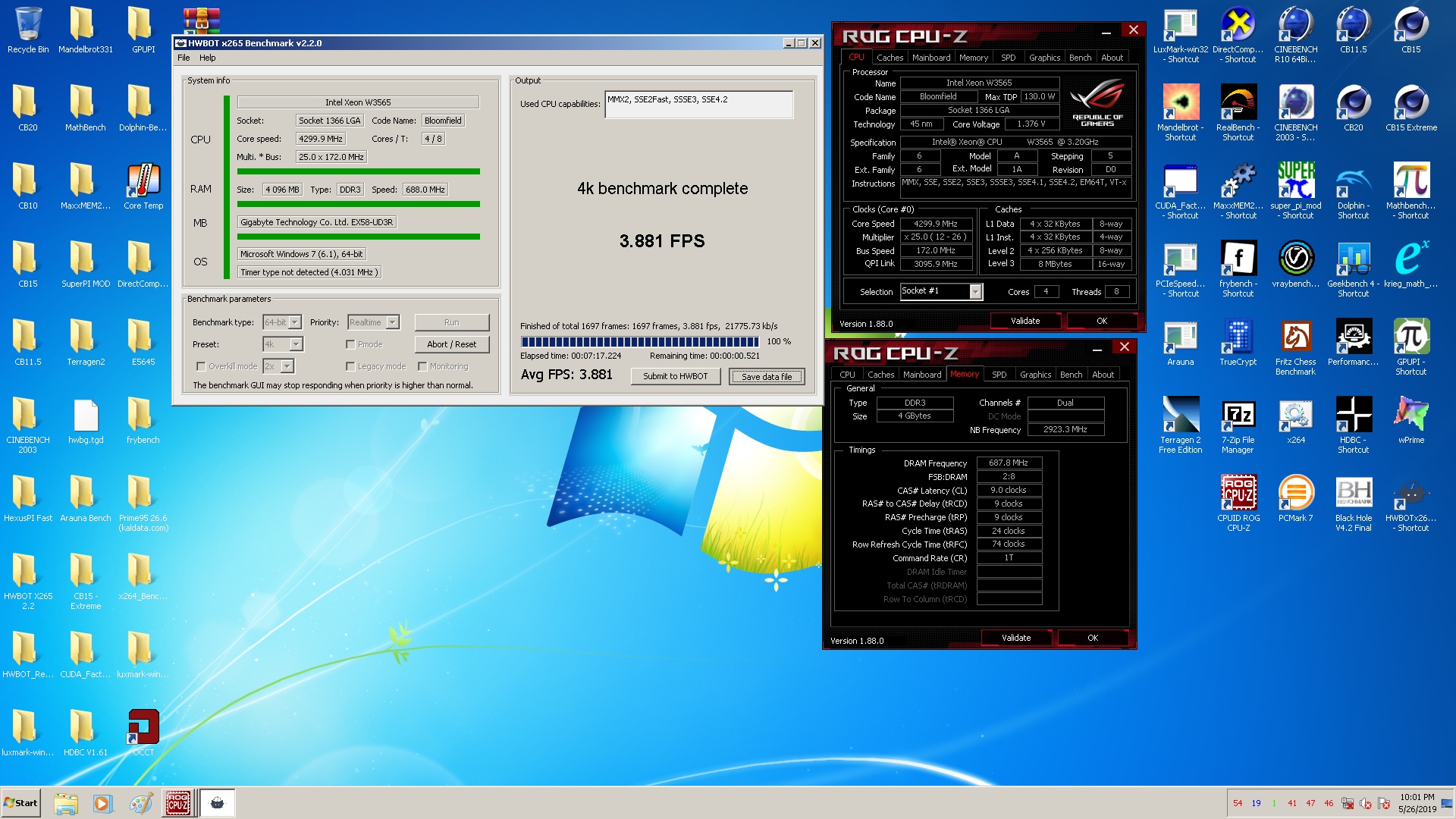Screen dimensions: 1456x819
Task: Open CPUID ROG CPU-Z desktop icon
Action: point(1238,504)
